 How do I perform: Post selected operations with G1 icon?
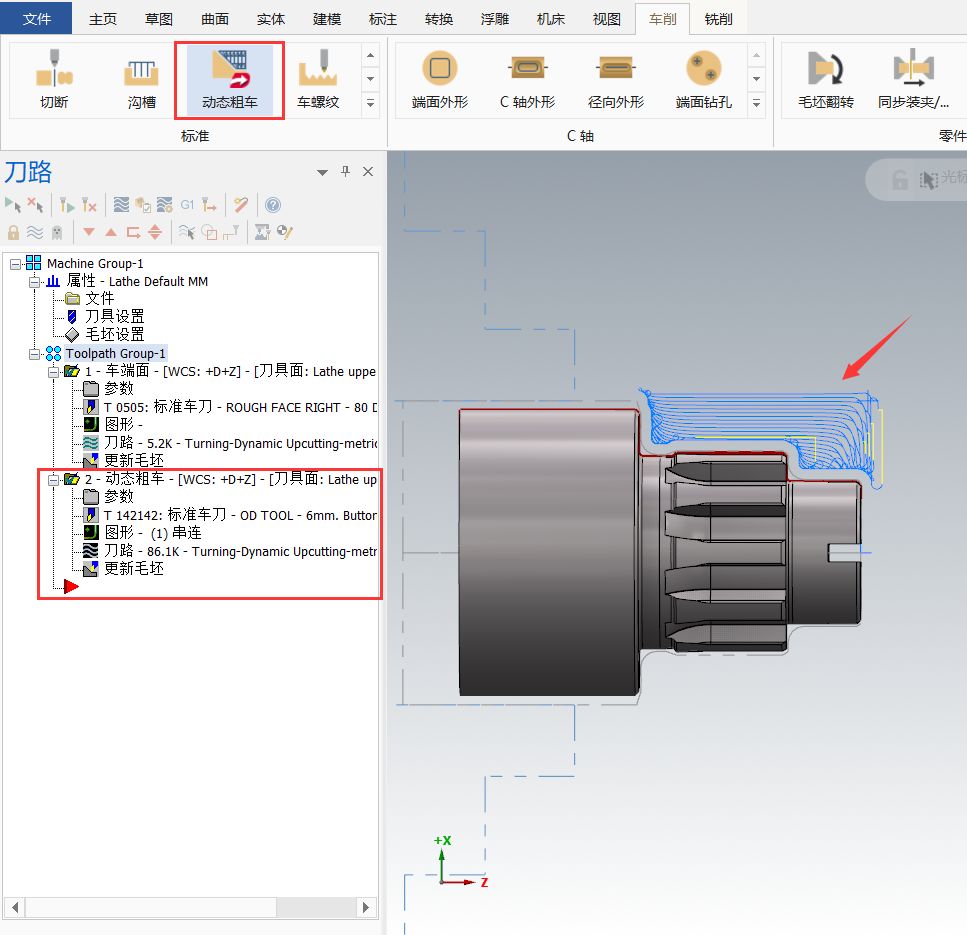(x=187, y=205)
